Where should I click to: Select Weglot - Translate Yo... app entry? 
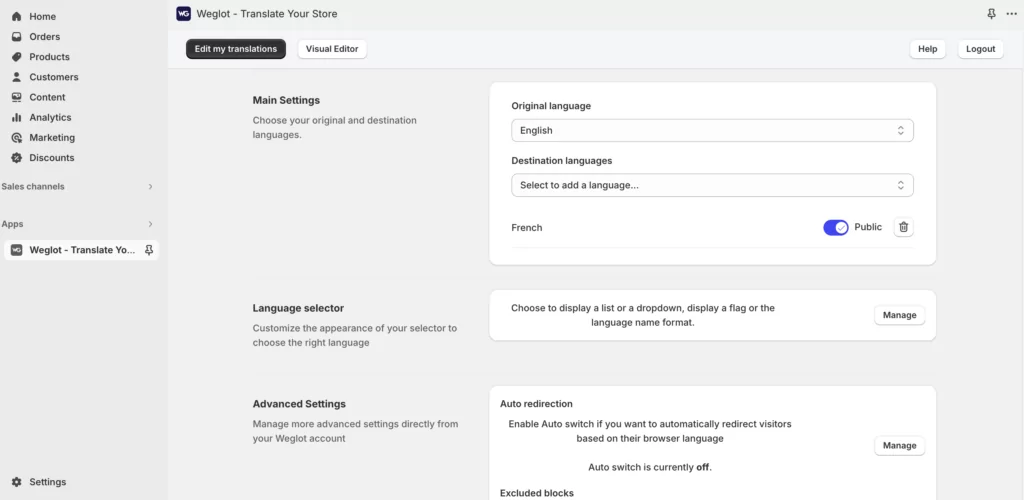click(81, 250)
